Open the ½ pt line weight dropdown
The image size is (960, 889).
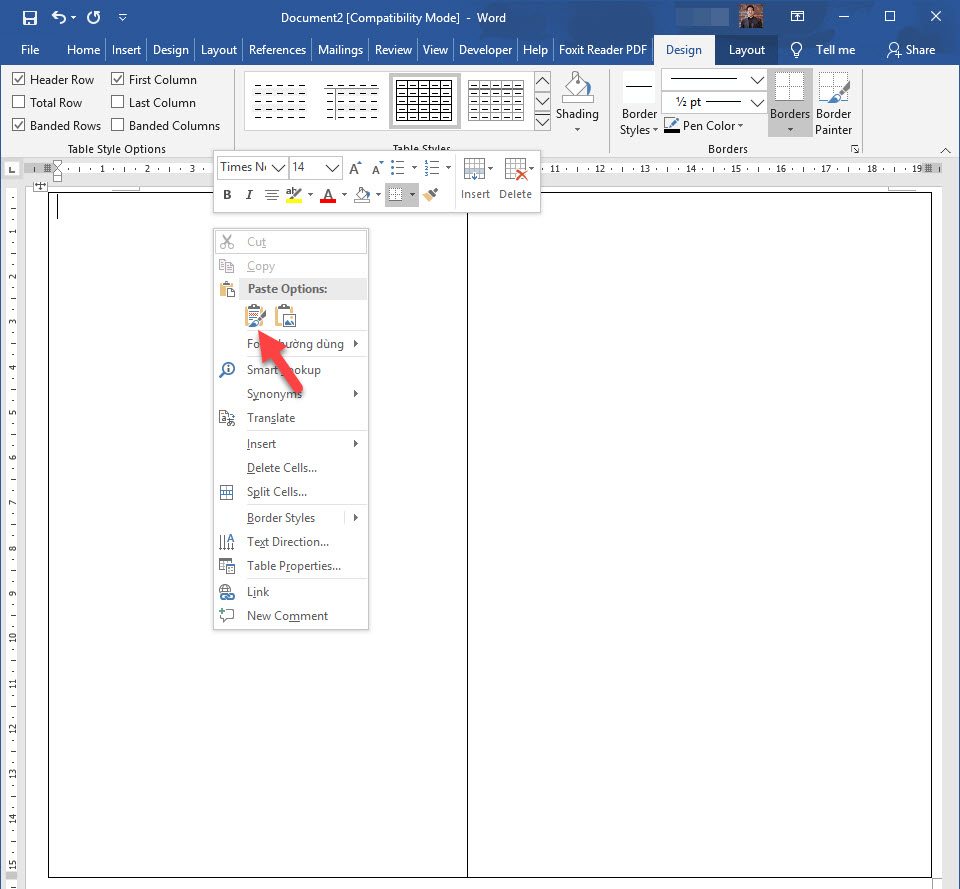tap(757, 102)
